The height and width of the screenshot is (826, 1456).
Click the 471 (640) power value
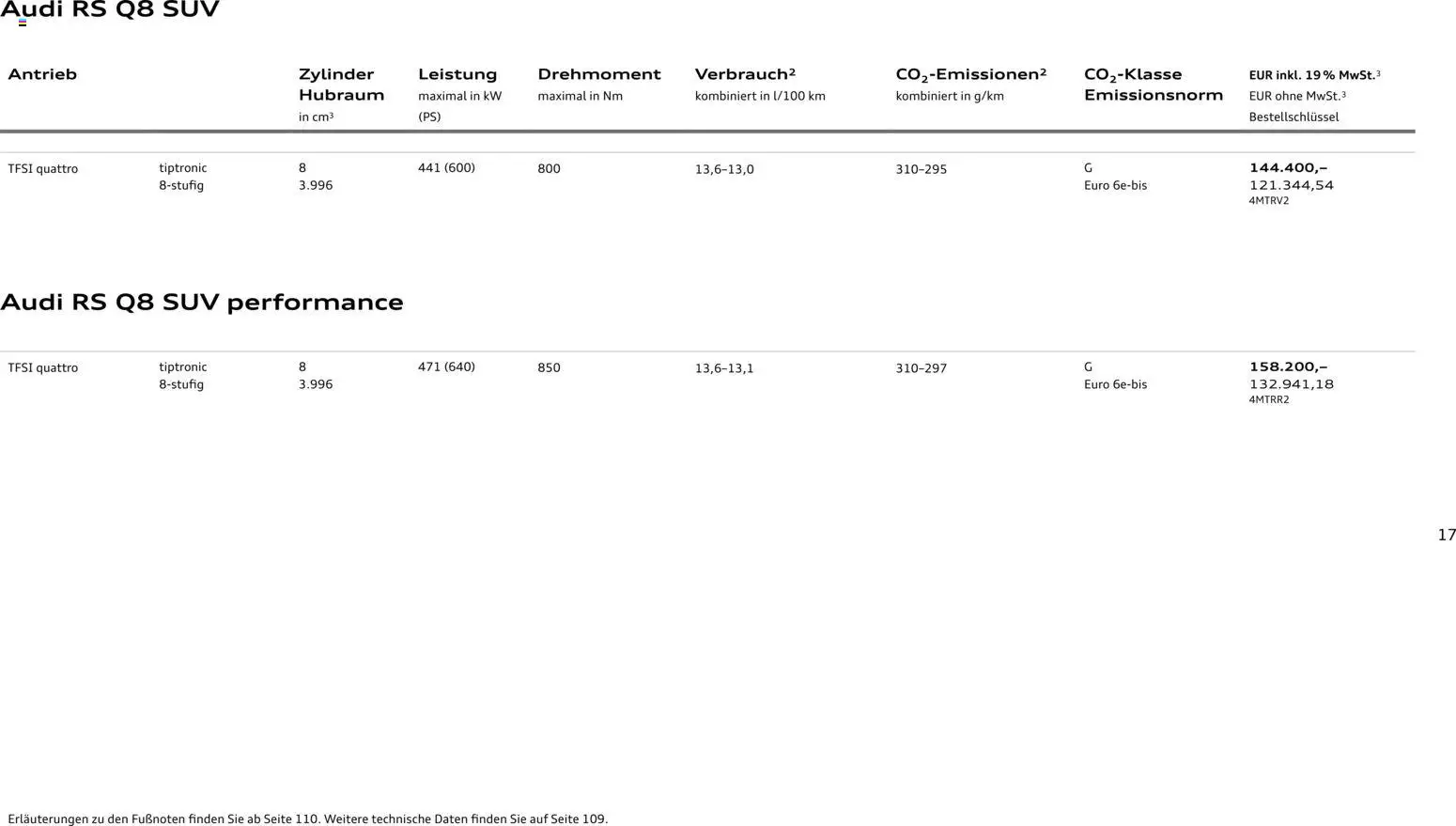446,367
